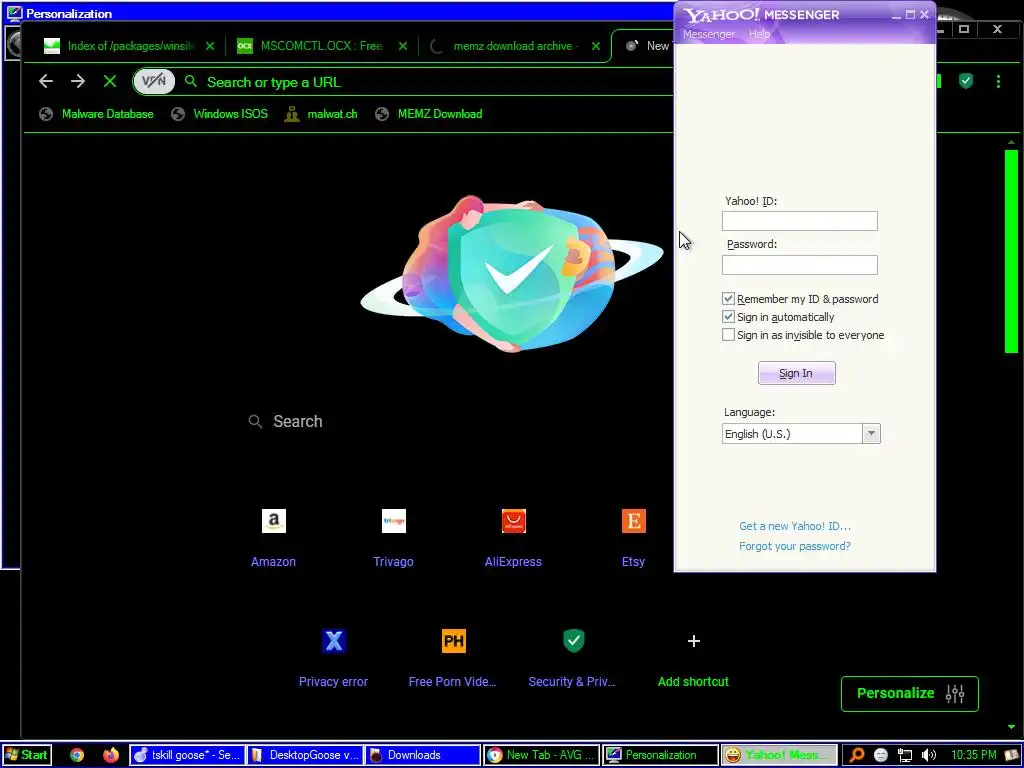
Task: Switch to DesktopGoose taskbar item
Action: point(305,755)
